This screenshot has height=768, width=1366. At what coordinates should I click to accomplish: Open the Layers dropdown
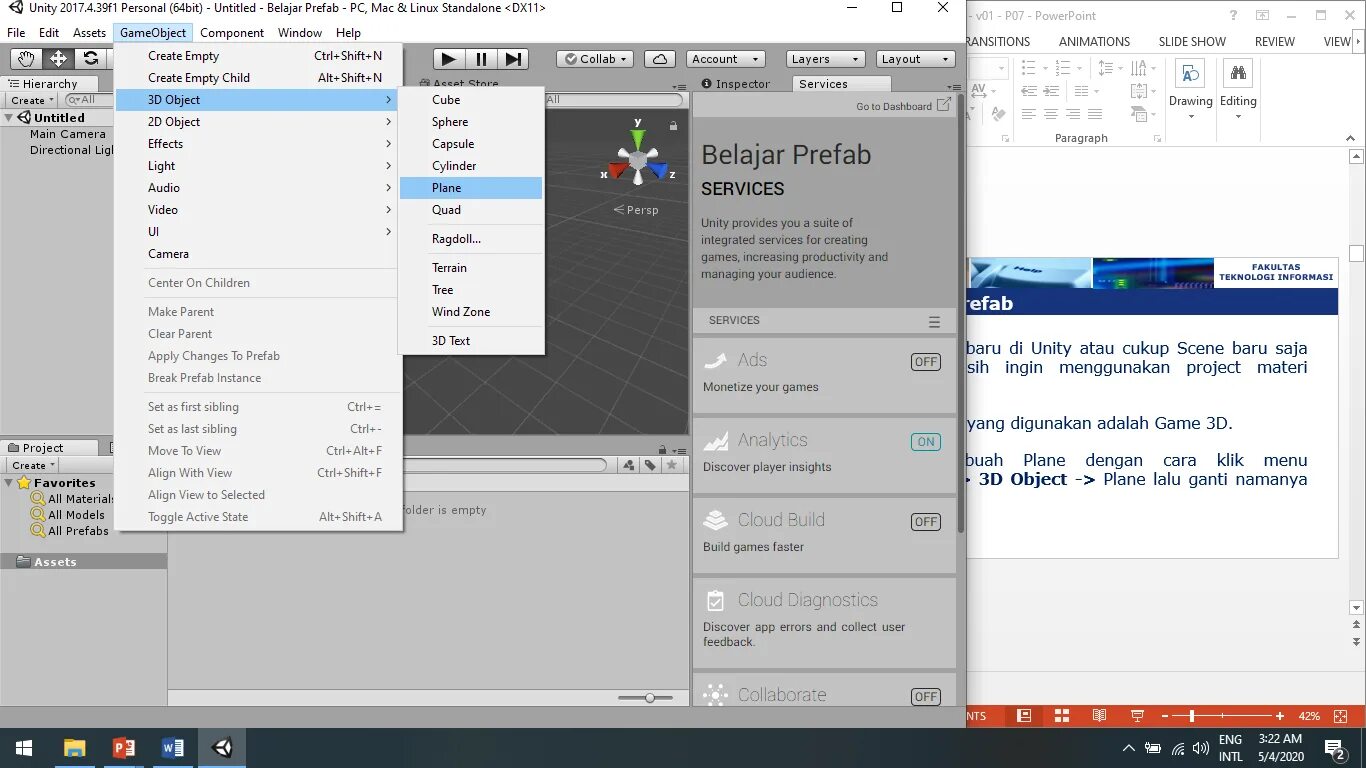824,59
